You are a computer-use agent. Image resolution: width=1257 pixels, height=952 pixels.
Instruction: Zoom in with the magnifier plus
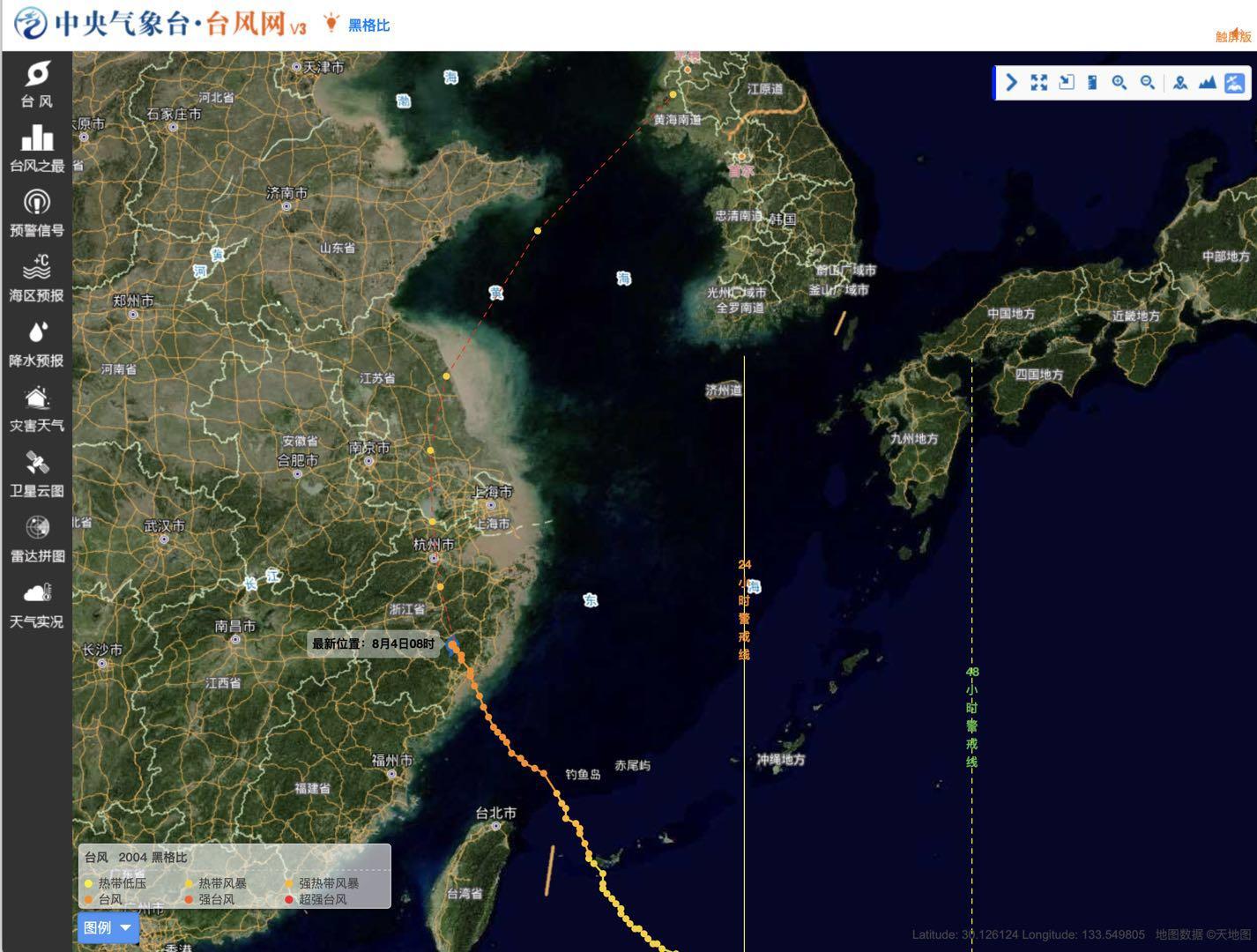(1119, 83)
